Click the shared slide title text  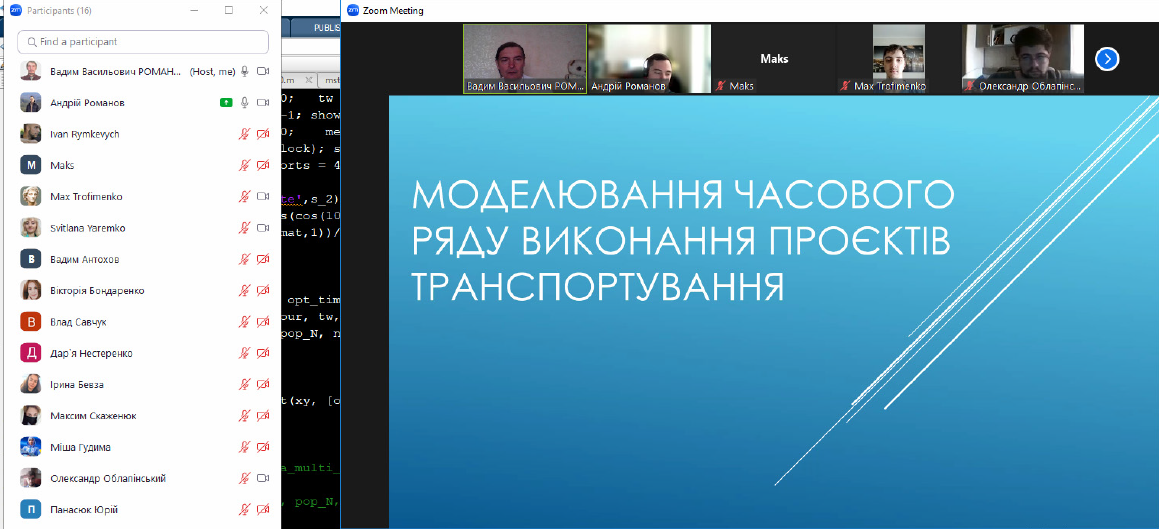coord(683,240)
